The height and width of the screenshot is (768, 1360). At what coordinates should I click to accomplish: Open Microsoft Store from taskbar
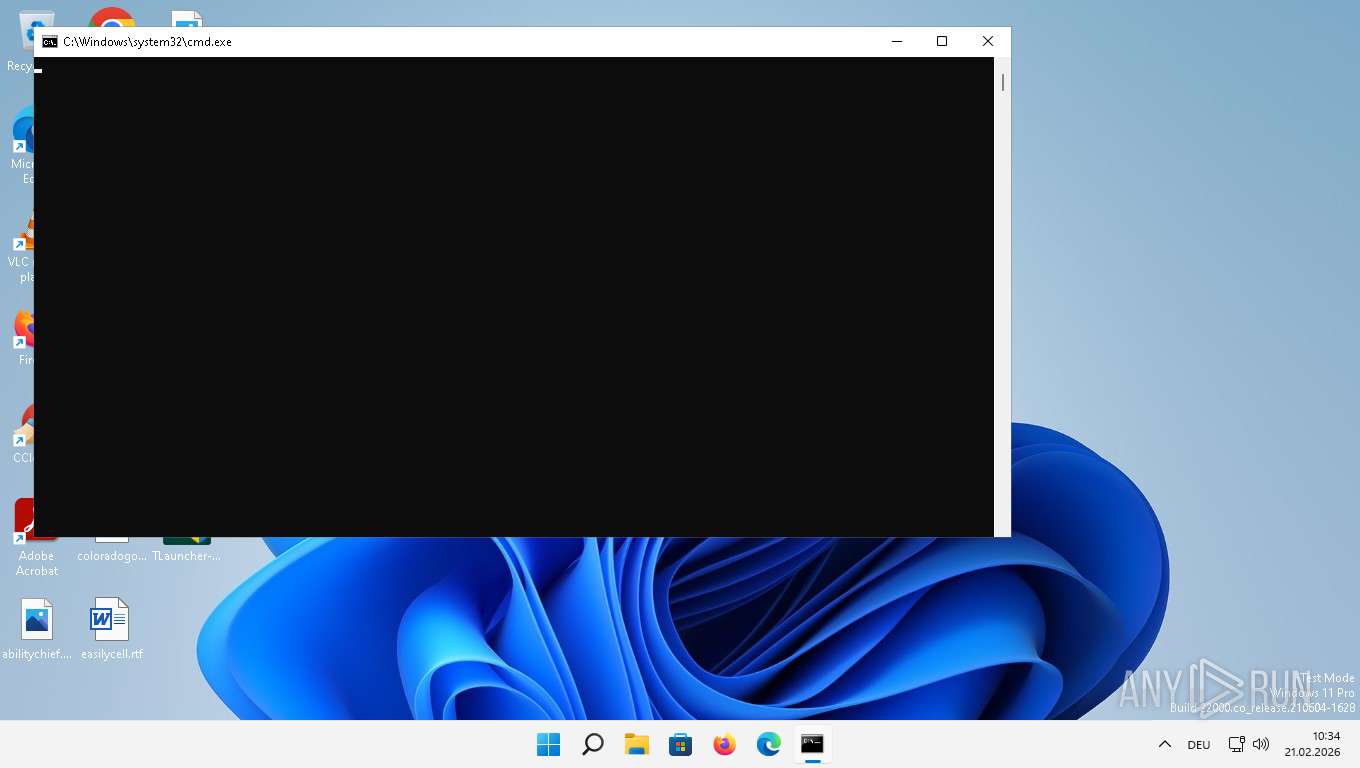click(x=680, y=744)
